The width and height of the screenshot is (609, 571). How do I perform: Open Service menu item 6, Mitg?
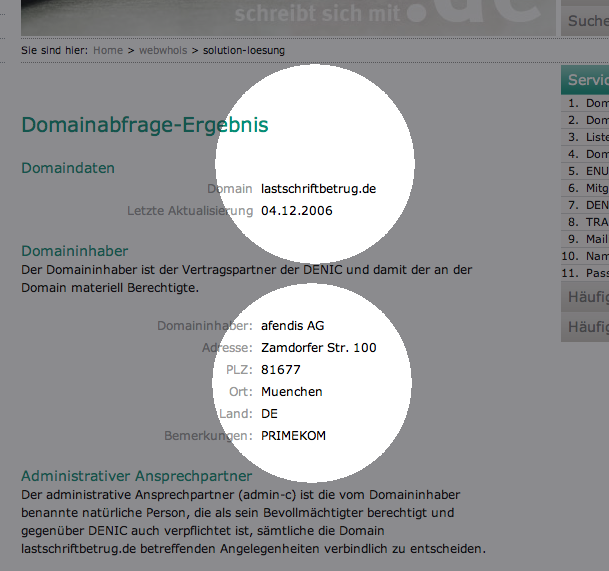coord(585,188)
